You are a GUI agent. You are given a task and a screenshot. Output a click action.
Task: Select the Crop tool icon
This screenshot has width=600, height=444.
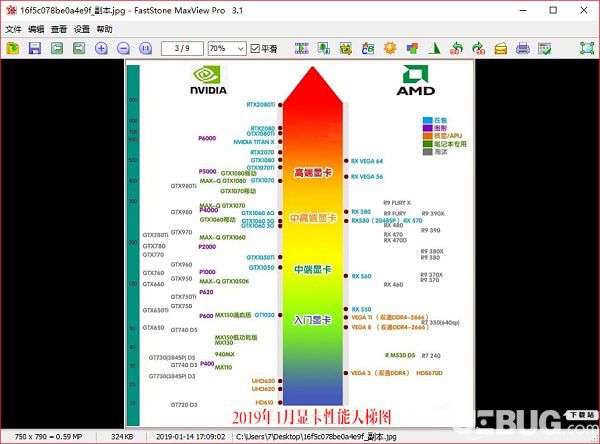pos(346,48)
